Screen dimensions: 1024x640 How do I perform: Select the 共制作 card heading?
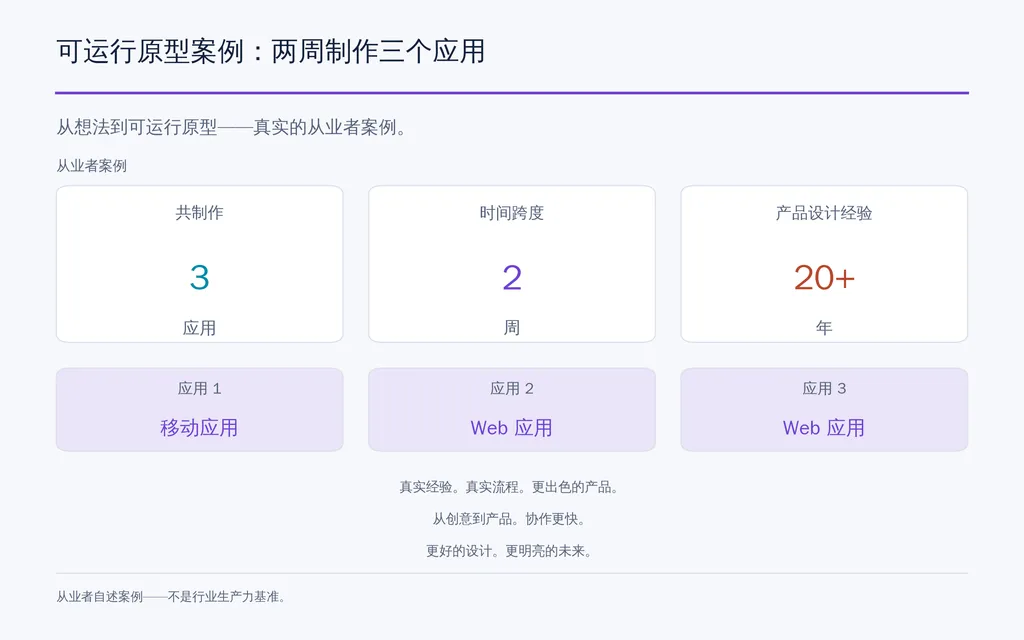199,213
